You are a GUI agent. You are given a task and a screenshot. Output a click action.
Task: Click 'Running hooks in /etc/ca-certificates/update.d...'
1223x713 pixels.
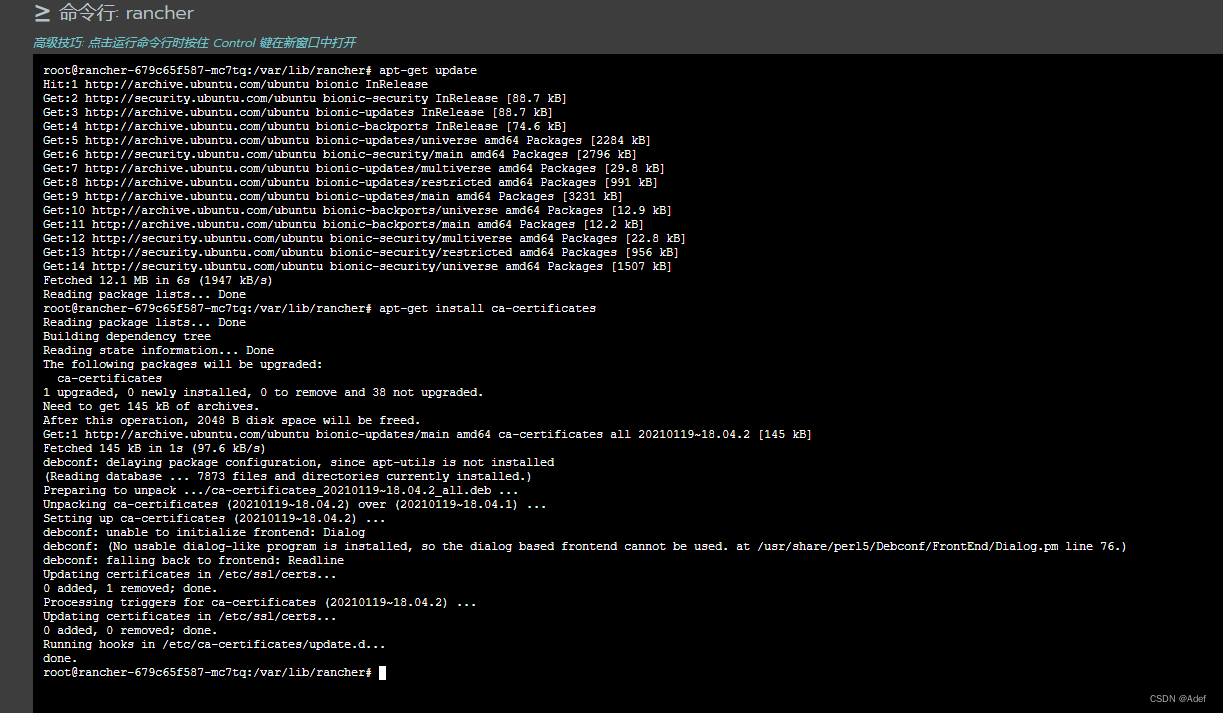[x=214, y=644]
